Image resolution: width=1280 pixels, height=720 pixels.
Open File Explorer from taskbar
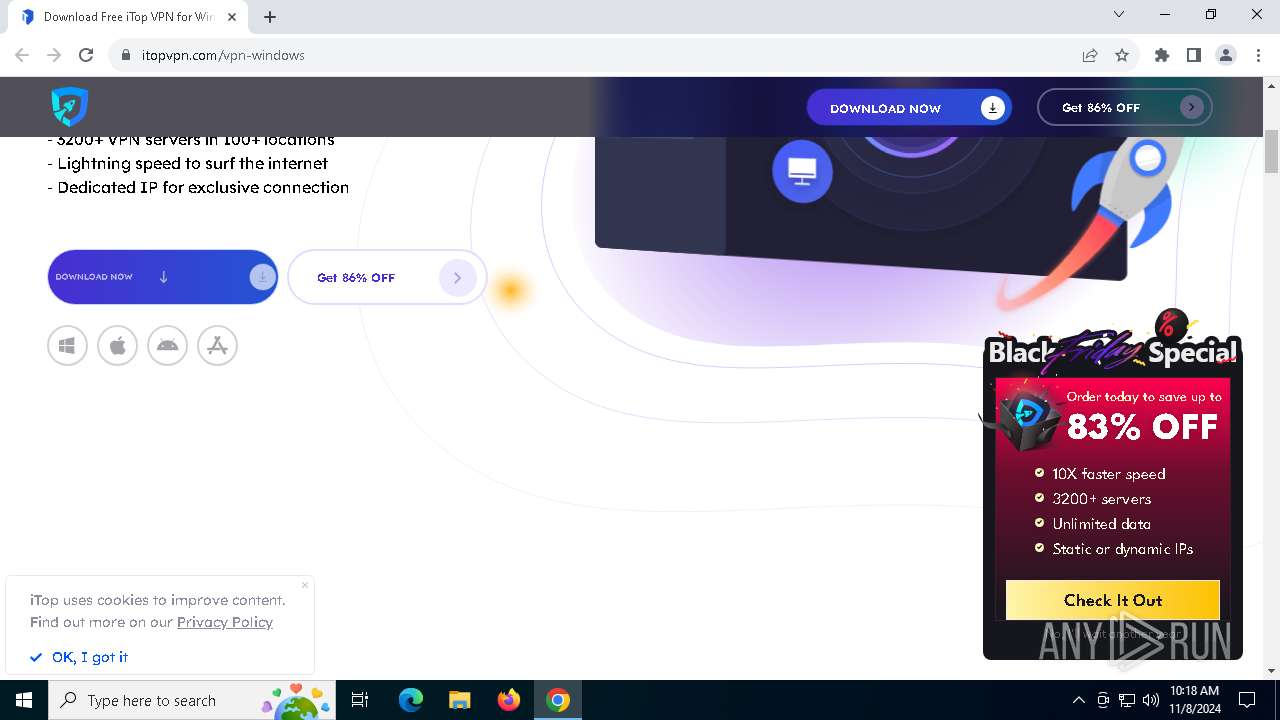click(x=460, y=700)
